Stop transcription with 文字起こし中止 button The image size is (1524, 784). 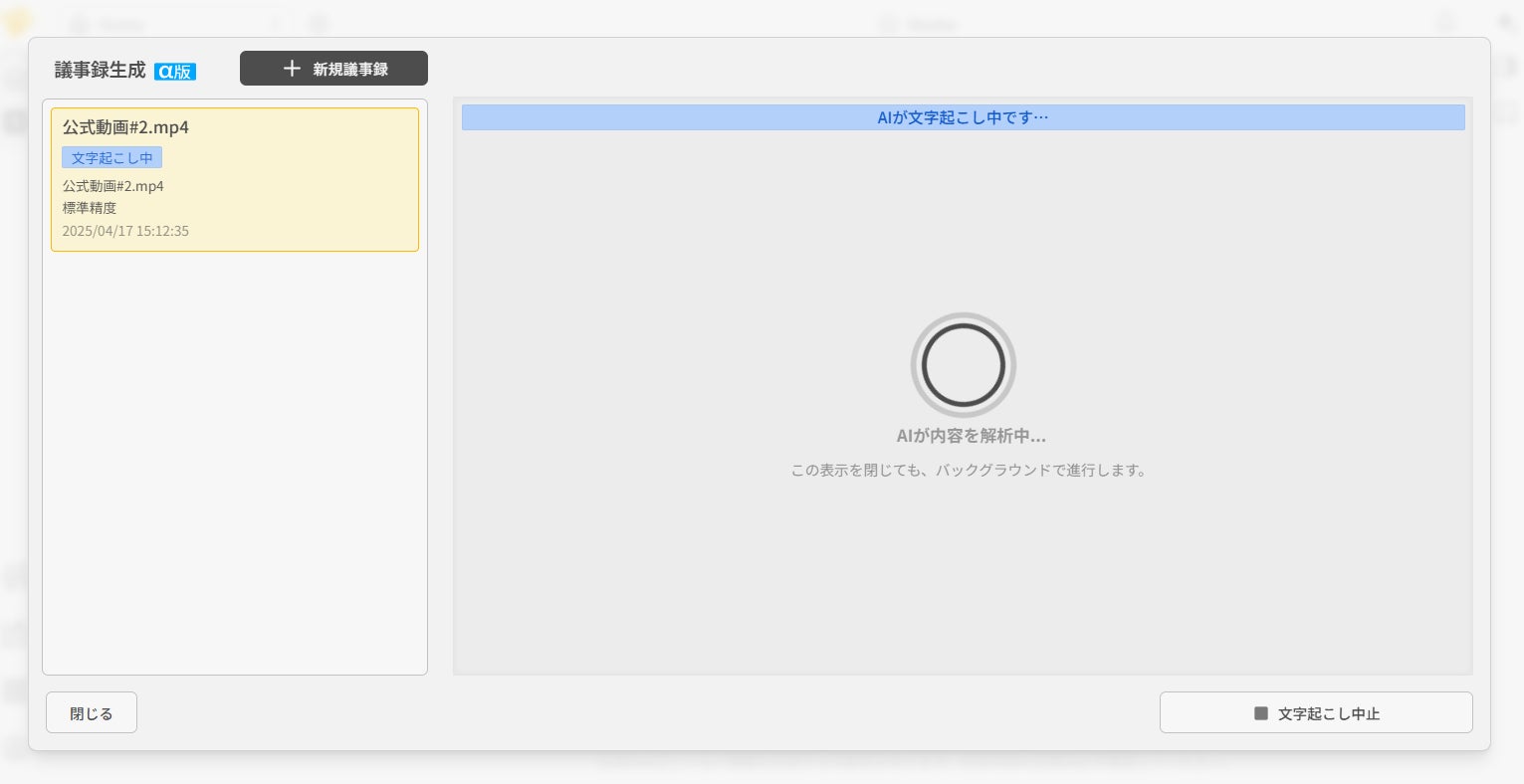pyautogui.click(x=1316, y=713)
